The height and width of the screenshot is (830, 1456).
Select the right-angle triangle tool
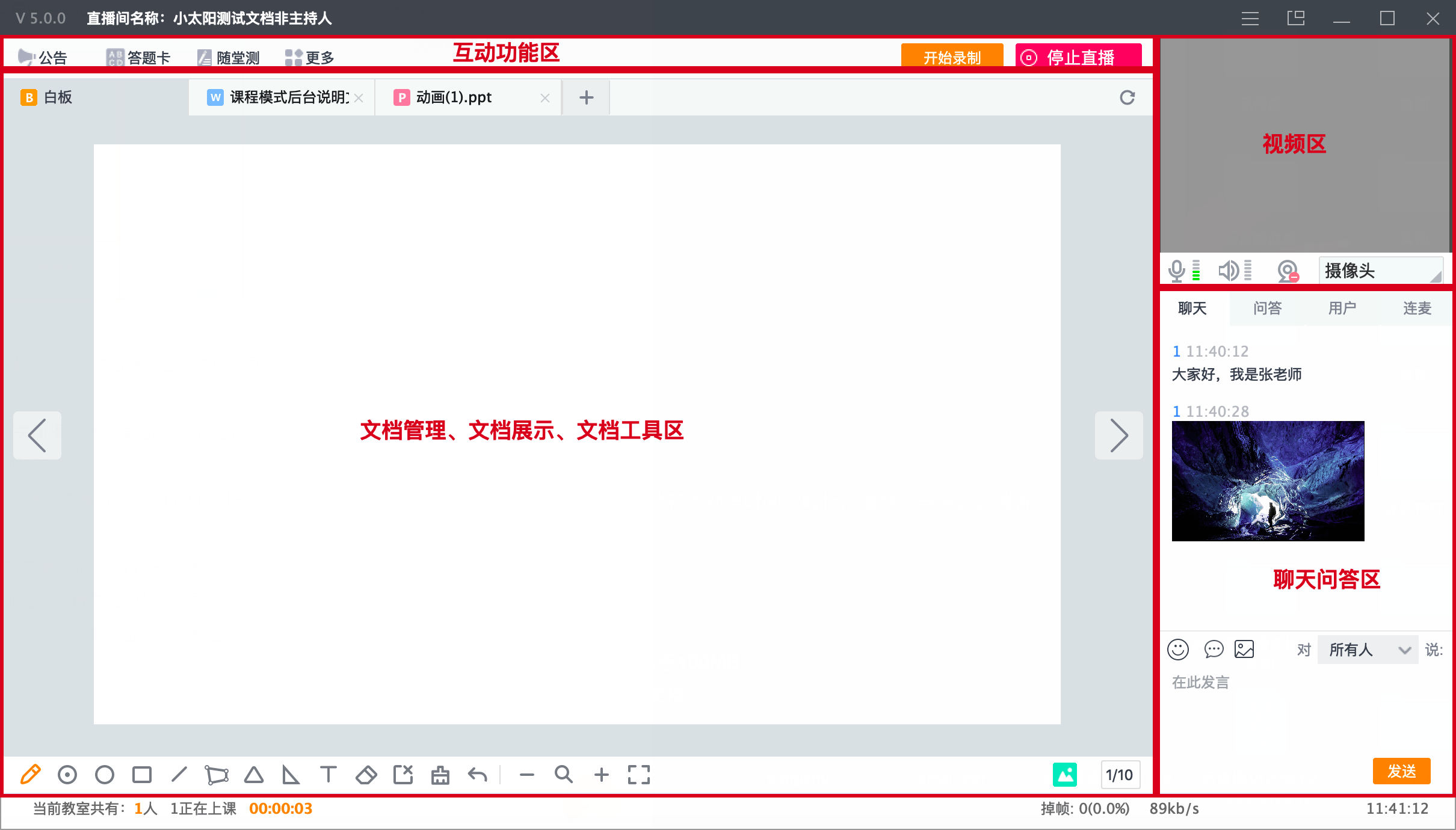coord(291,775)
